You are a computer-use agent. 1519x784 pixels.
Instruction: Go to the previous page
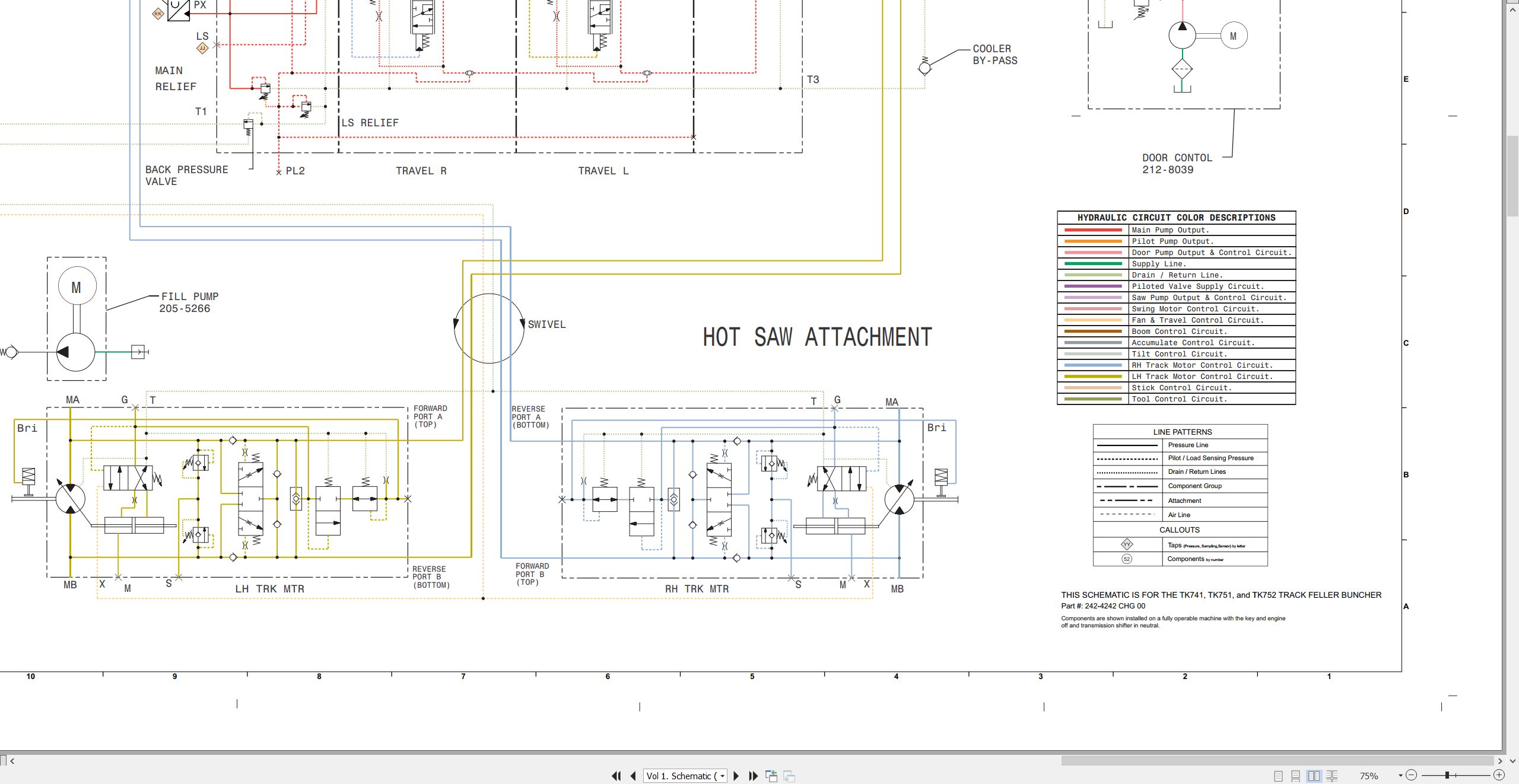[633, 776]
